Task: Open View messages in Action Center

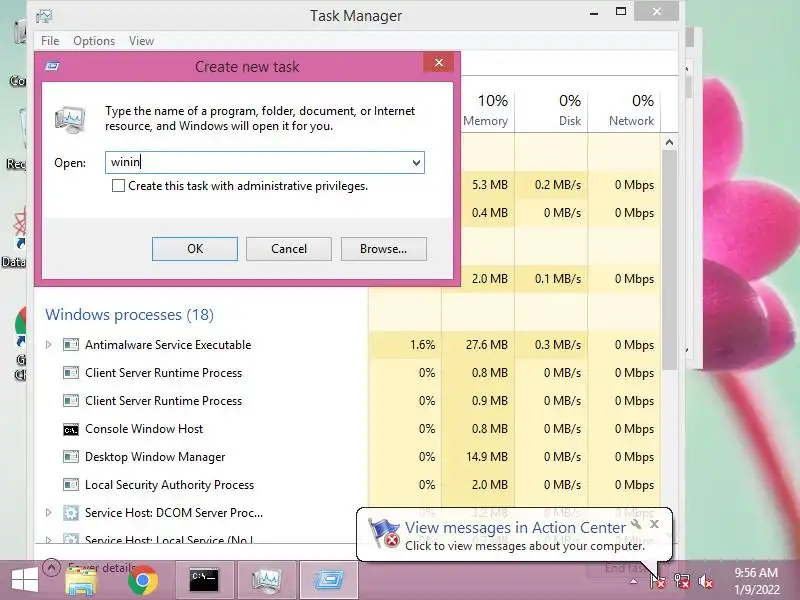Action: pyautogui.click(x=515, y=528)
